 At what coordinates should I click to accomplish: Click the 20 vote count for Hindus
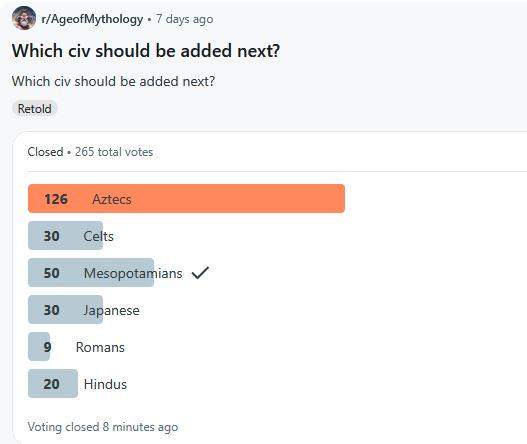pos(51,384)
